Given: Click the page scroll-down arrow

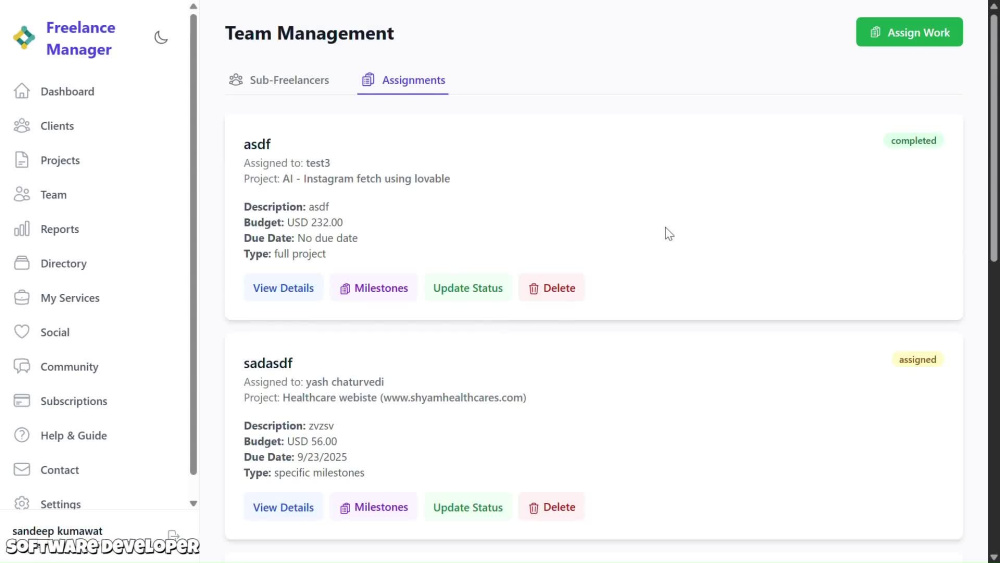Looking at the screenshot, I should tap(994, 557).
